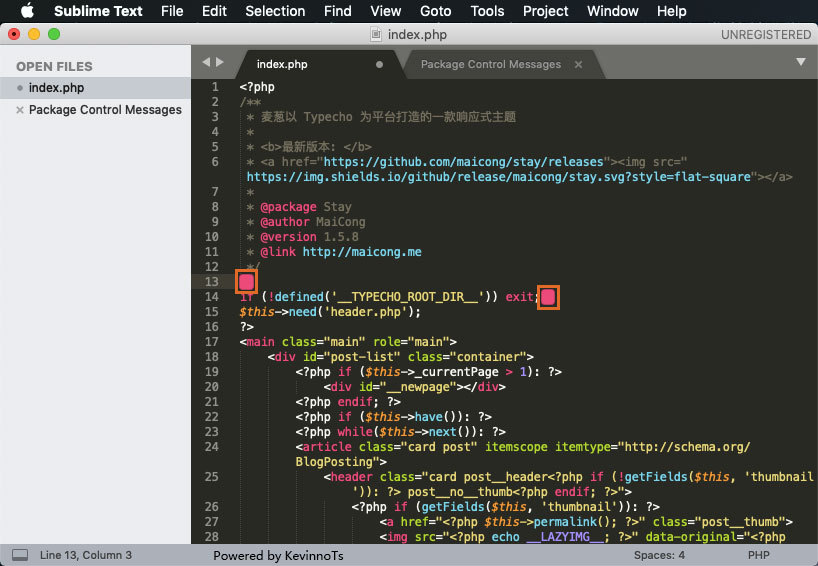Screen dimensions: 818x566
Task: Click the UNREGISTERED label in title bar
Action: tap(765, 34)
